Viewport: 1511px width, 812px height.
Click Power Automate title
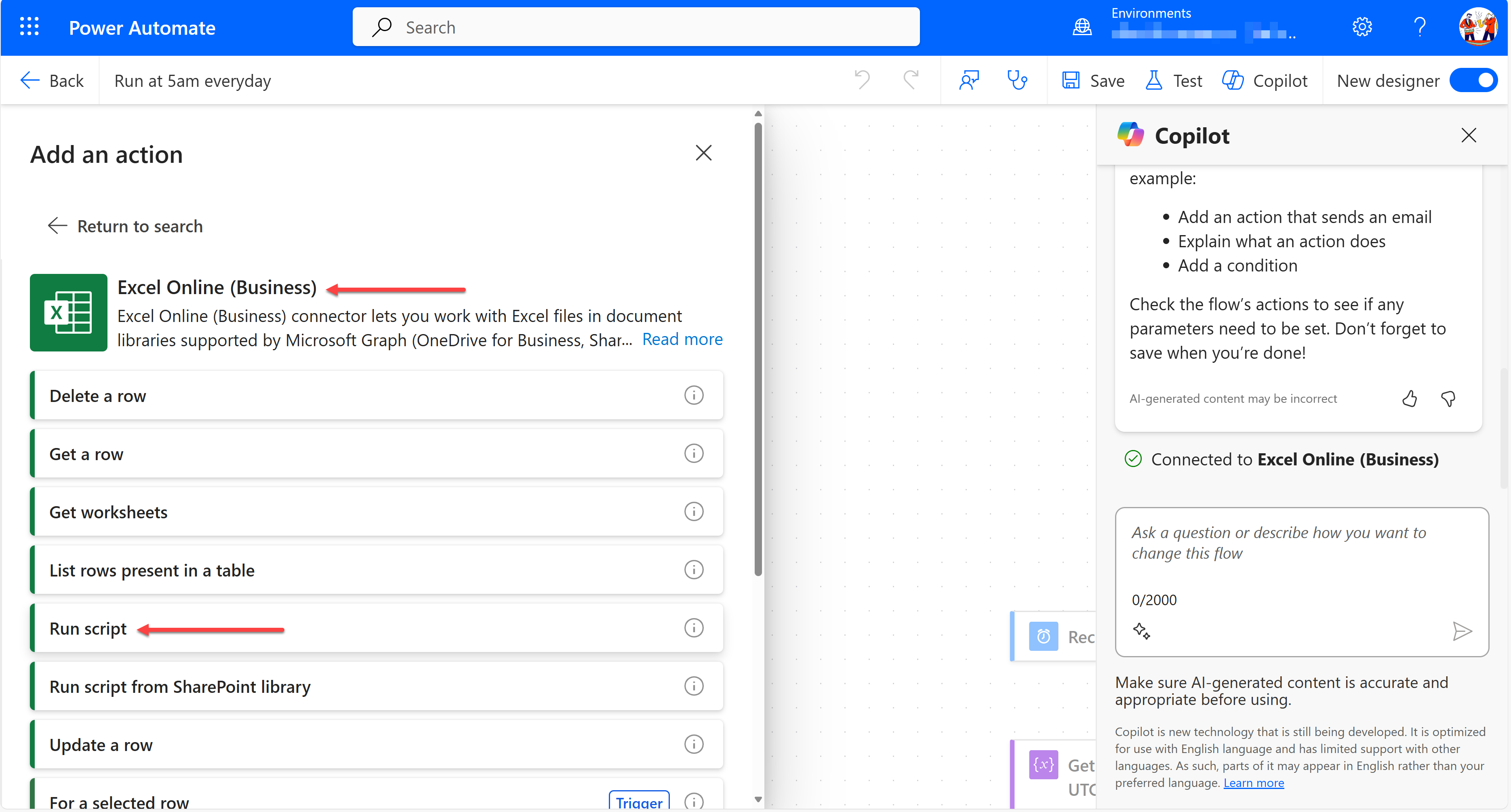tap(142, 27)
